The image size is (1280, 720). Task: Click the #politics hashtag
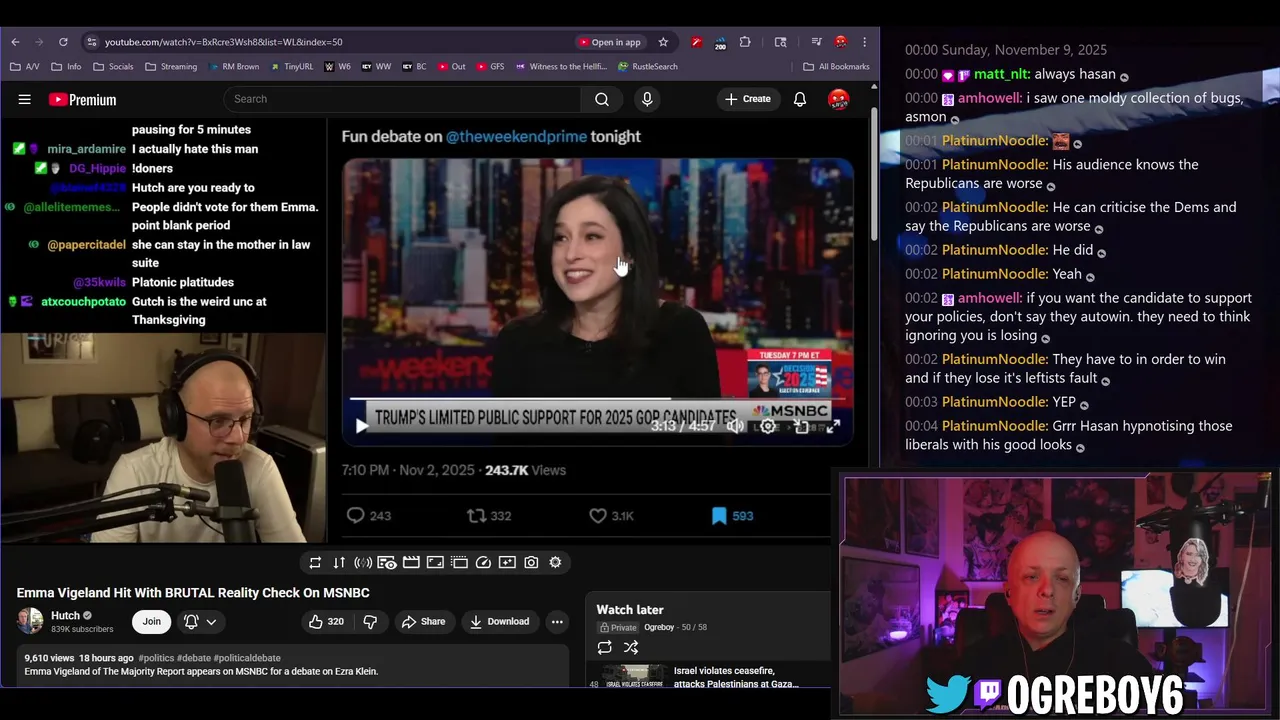click(156, 658)
